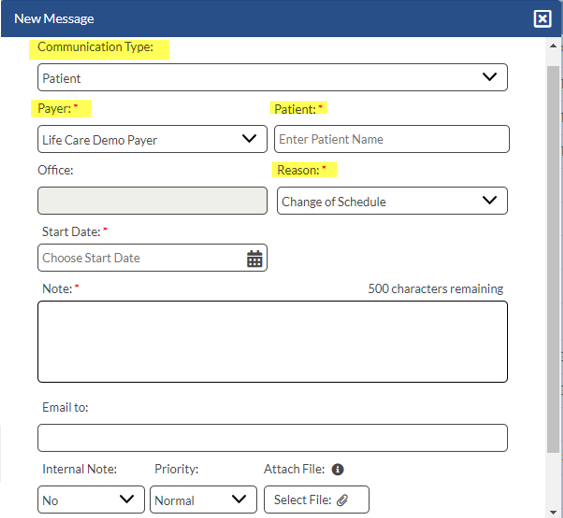
Task: Click the paperclip icon on Select File
Action: 342,500
